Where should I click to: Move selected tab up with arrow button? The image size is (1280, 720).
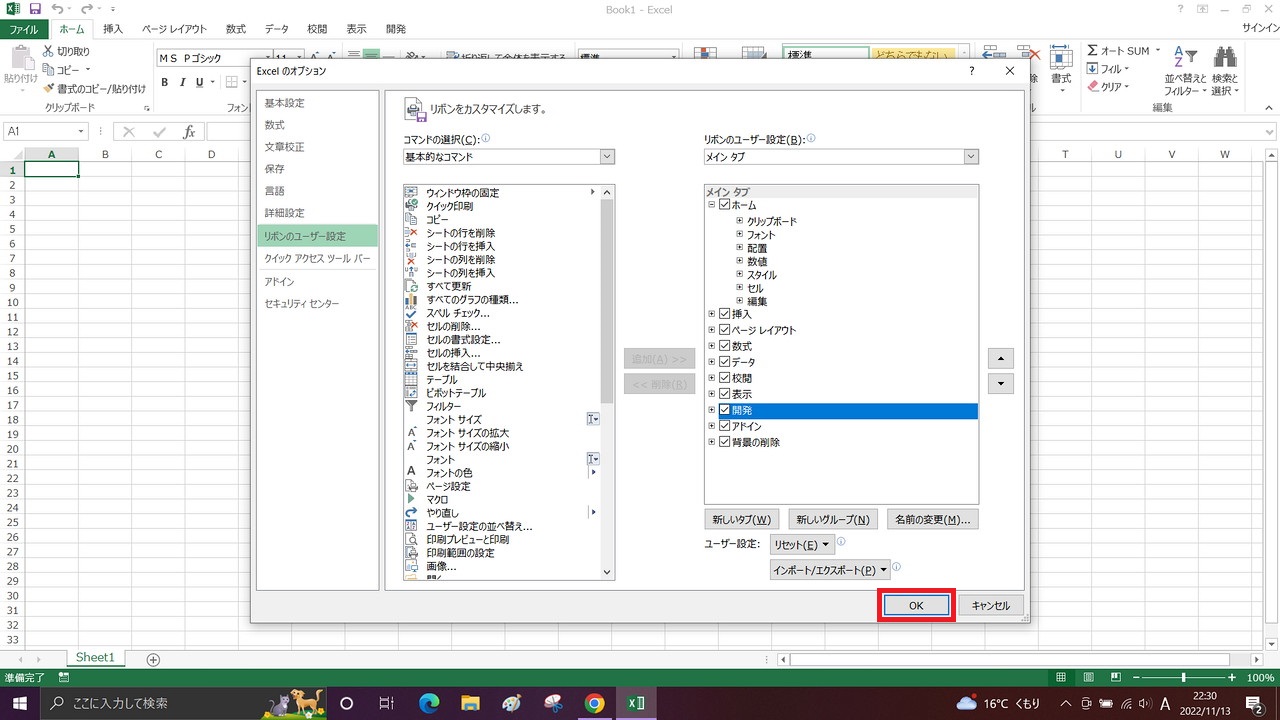point(1000,358)
